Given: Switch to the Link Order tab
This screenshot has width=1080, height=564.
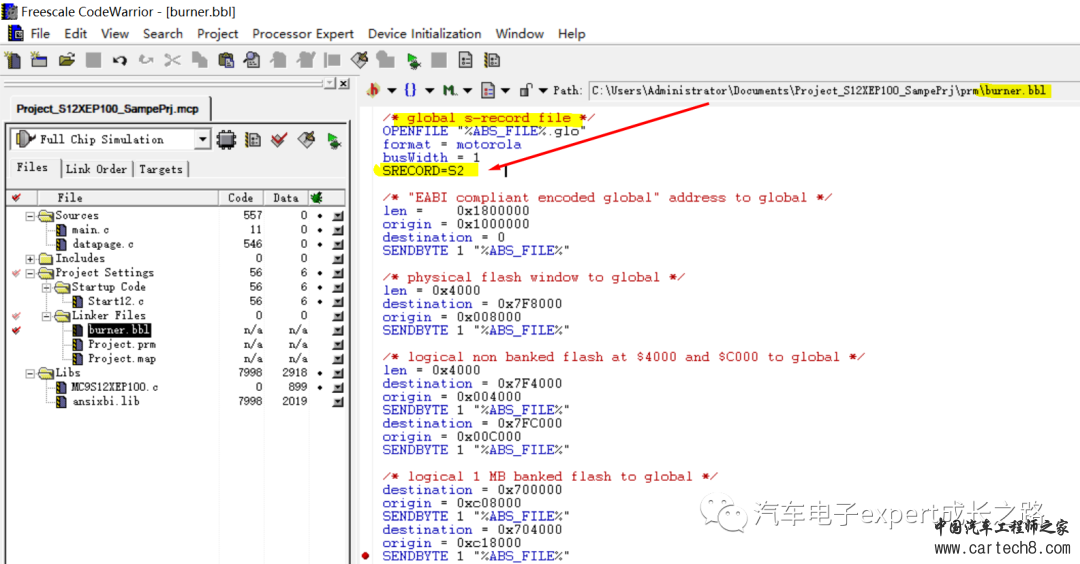Looking at the screenshot, I should pos(96,169).
